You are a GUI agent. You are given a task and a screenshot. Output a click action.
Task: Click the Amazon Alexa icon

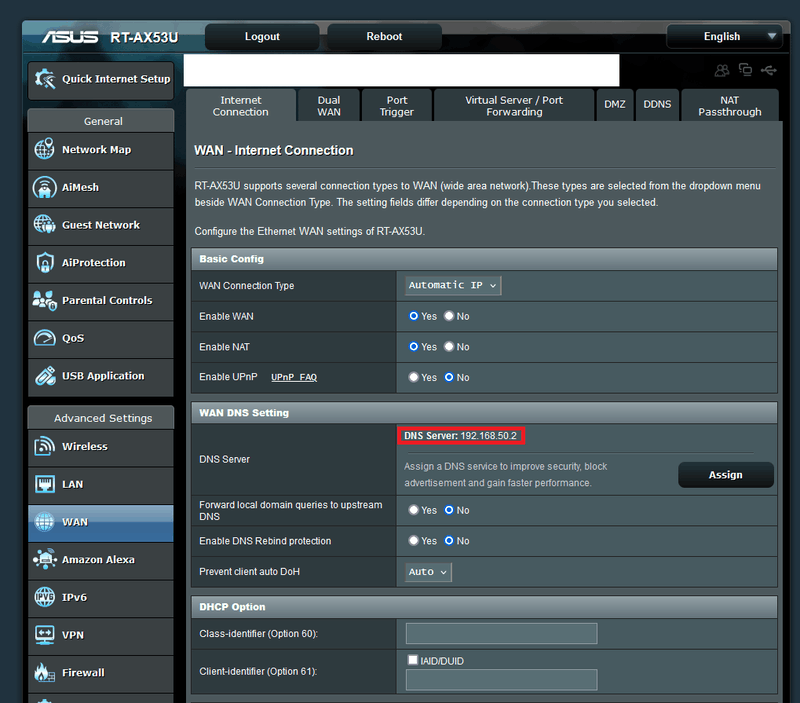click(44, 559)
